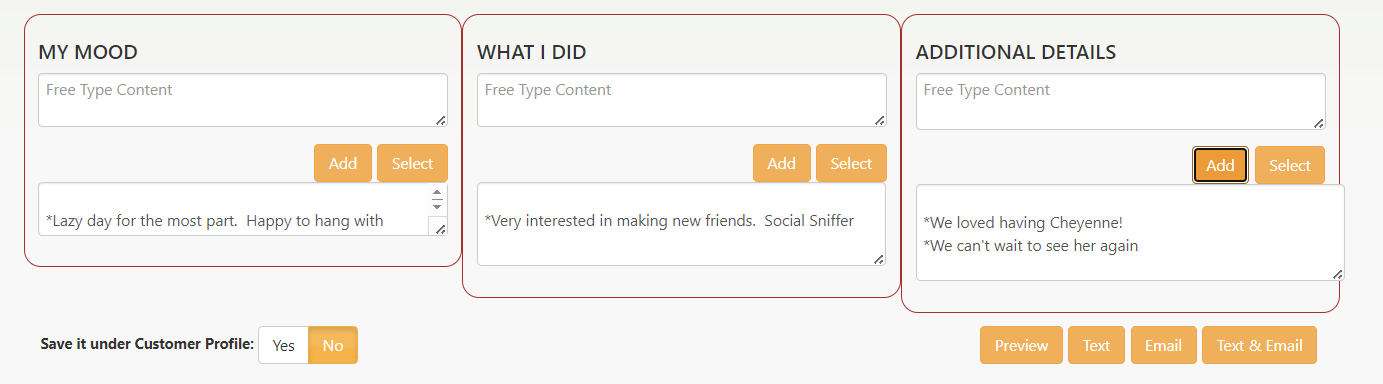Click the down arrow in My Mood scrollbar
This screenshot has height=384, width=1383.
click(437, 206)
